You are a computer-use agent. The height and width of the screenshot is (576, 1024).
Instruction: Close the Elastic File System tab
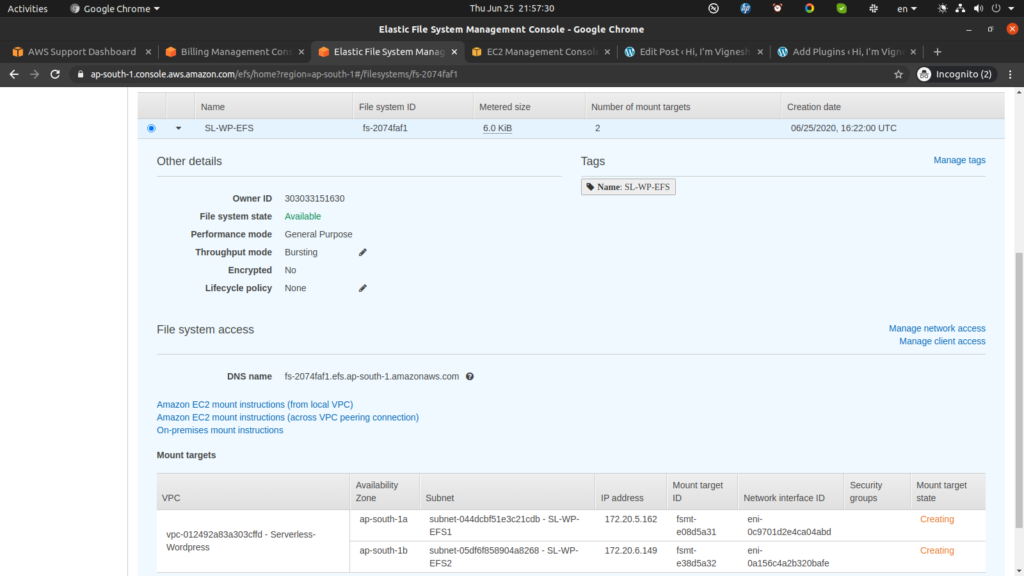pos(454,52)
